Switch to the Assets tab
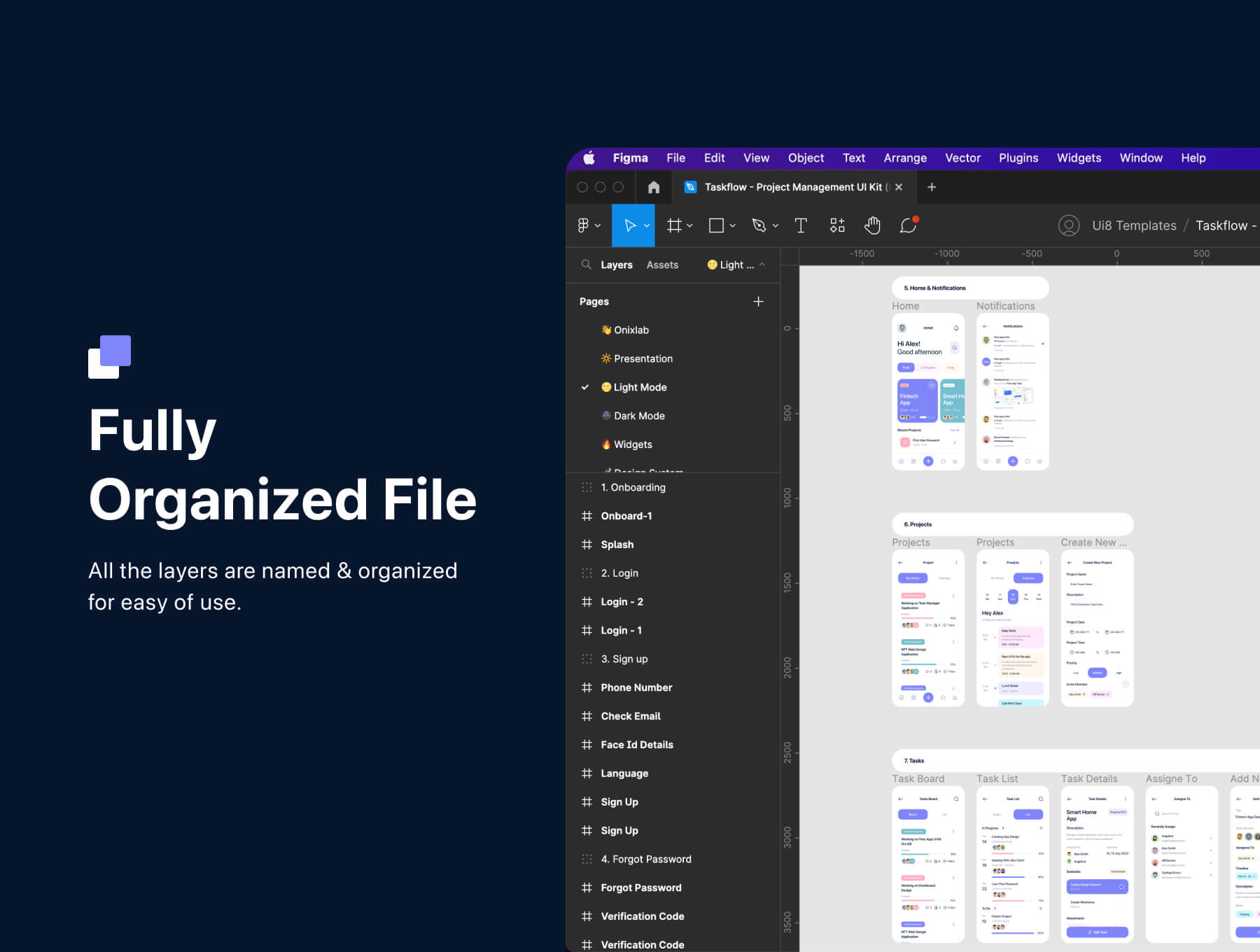The height and width of the screenshot is (952, 1260). click(x=662, y=265)
